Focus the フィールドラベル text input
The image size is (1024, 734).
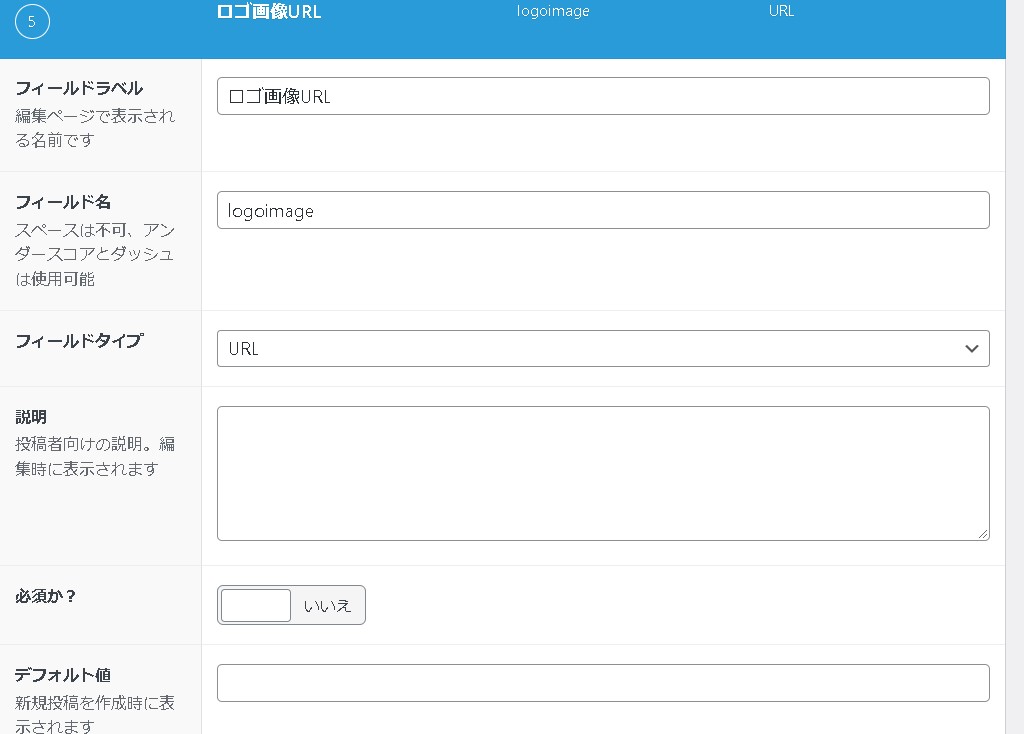(x=602, y=96)
